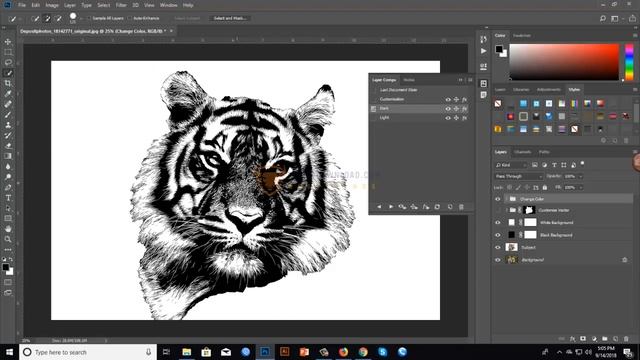Hide the Change Color group layer
The image size is (640, 360).
[498, 199]
